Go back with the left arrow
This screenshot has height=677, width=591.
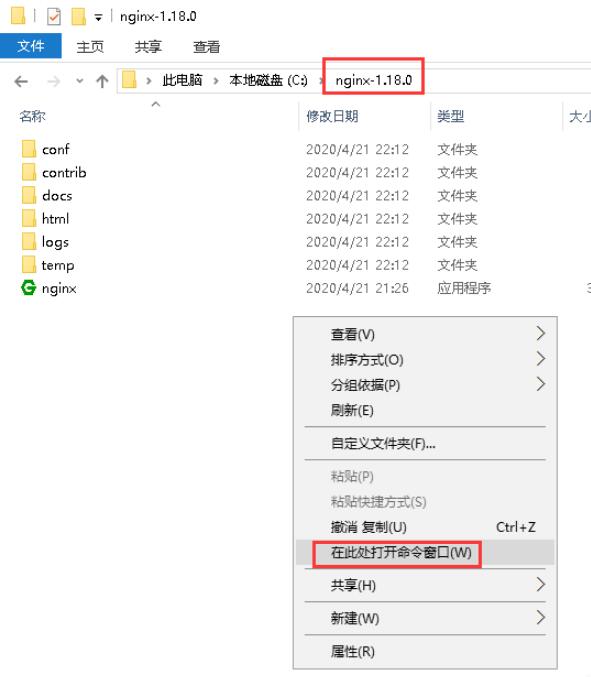coord(21,81)
